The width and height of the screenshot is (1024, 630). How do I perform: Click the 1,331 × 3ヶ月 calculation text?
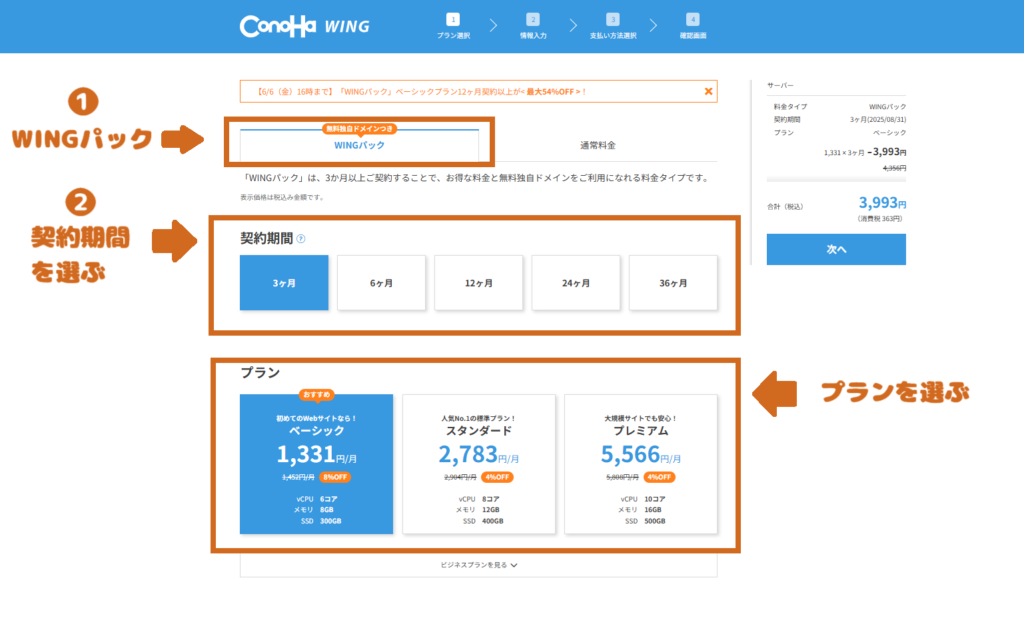[844, 153]
